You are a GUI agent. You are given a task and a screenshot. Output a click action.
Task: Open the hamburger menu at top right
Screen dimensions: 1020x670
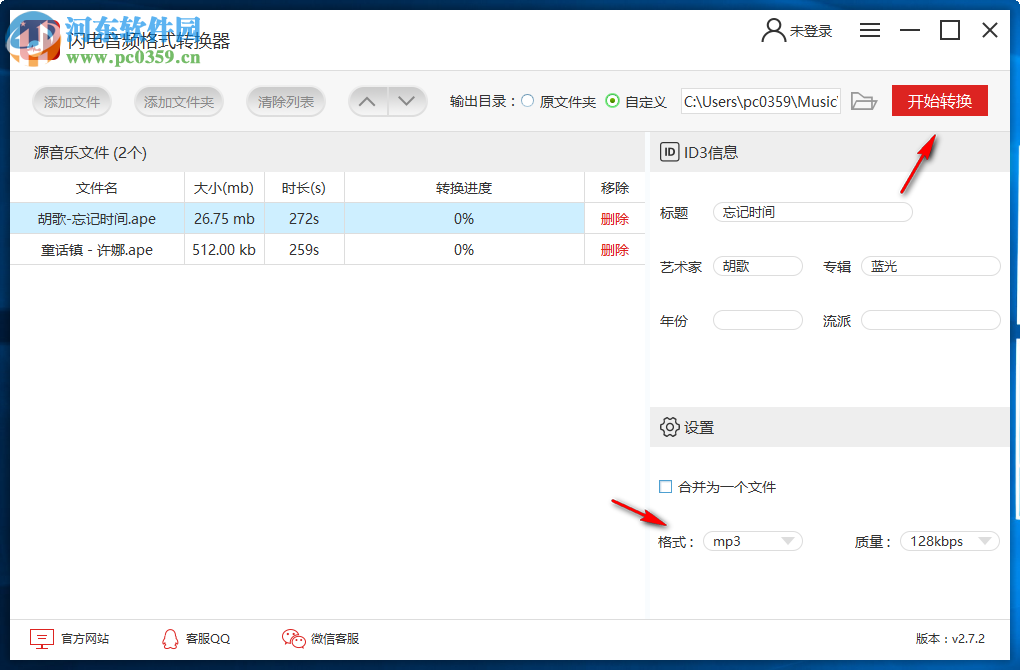(x=869, y=30)
